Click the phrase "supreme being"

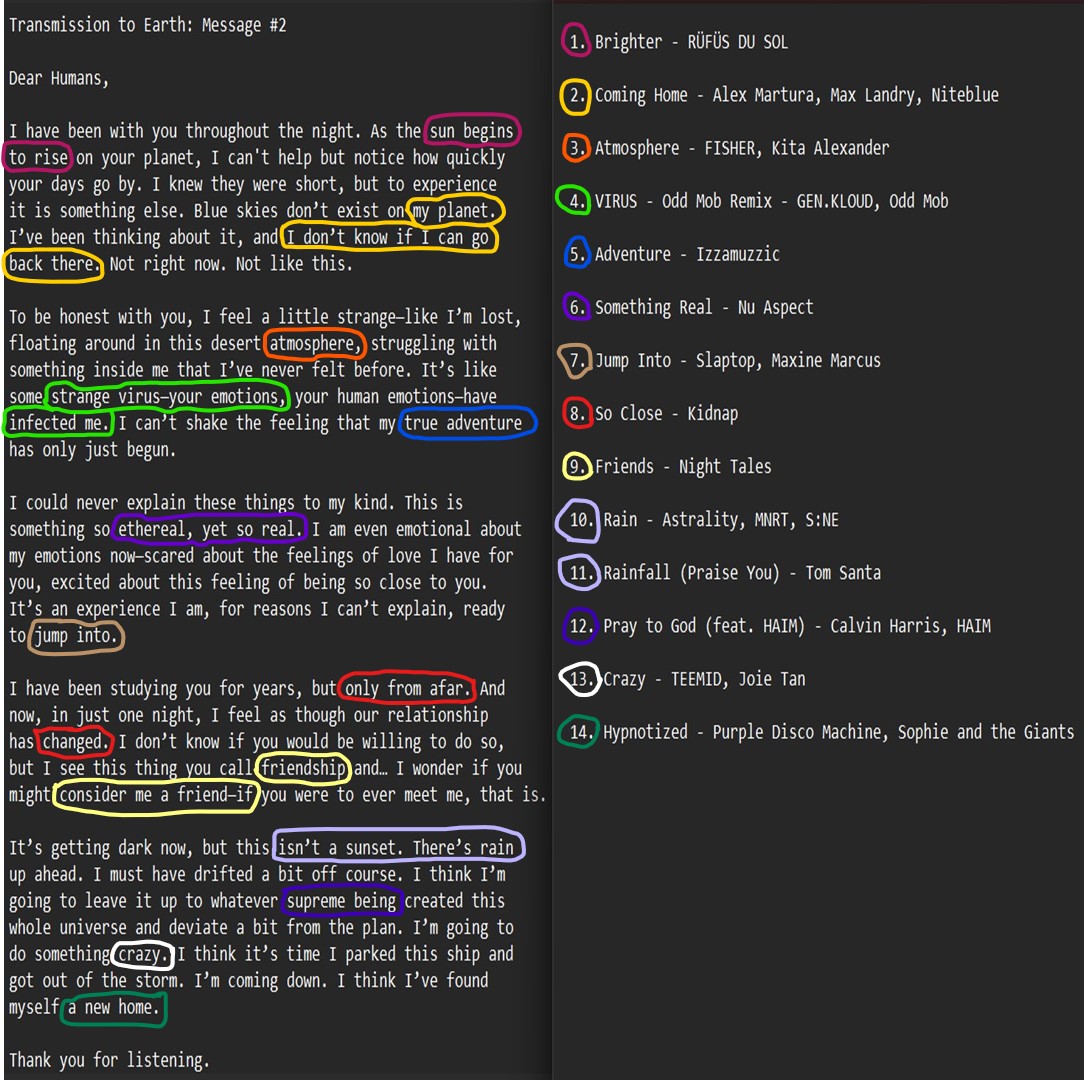coord(341,902)
